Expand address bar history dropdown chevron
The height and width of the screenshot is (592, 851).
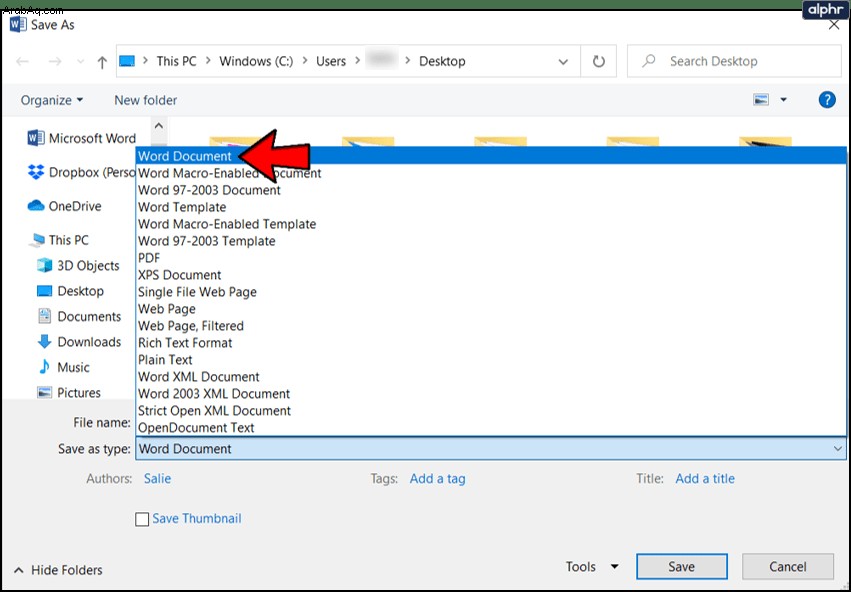coord(563,62)
